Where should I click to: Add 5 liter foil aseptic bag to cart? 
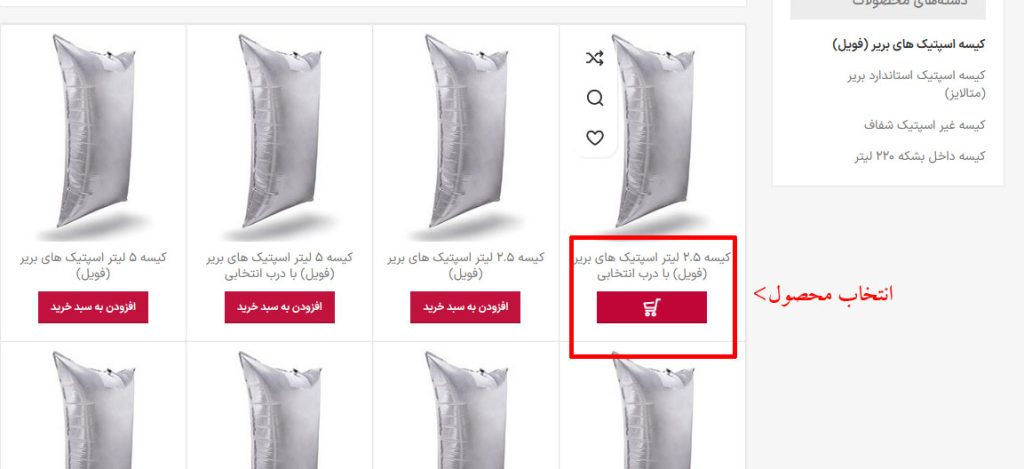click(x=93, y=307)
